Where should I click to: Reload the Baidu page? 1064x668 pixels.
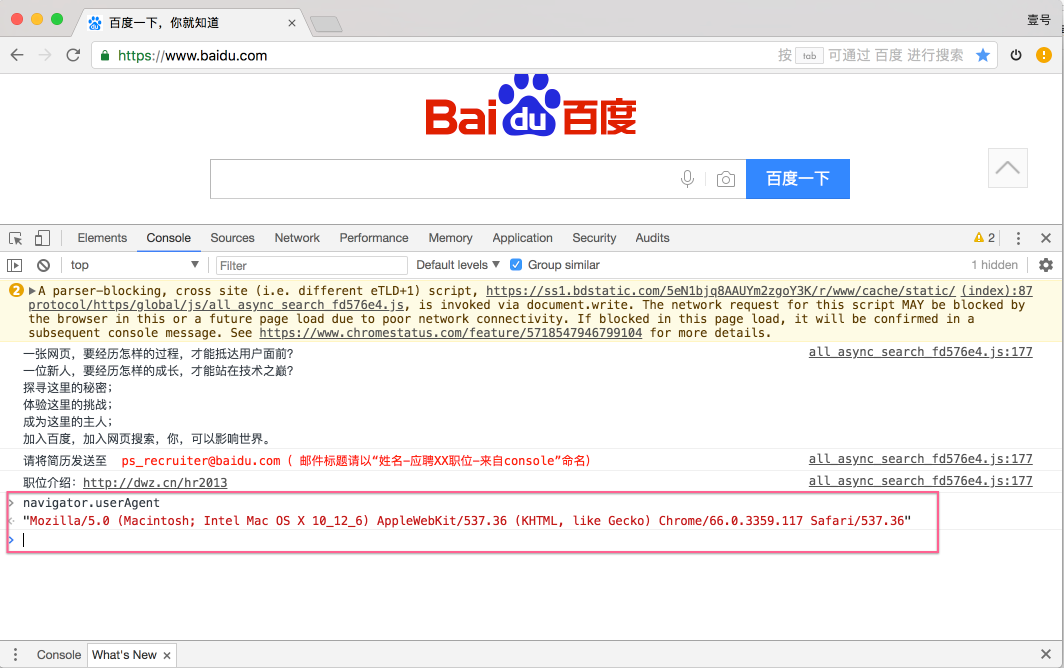click(73, 55)
